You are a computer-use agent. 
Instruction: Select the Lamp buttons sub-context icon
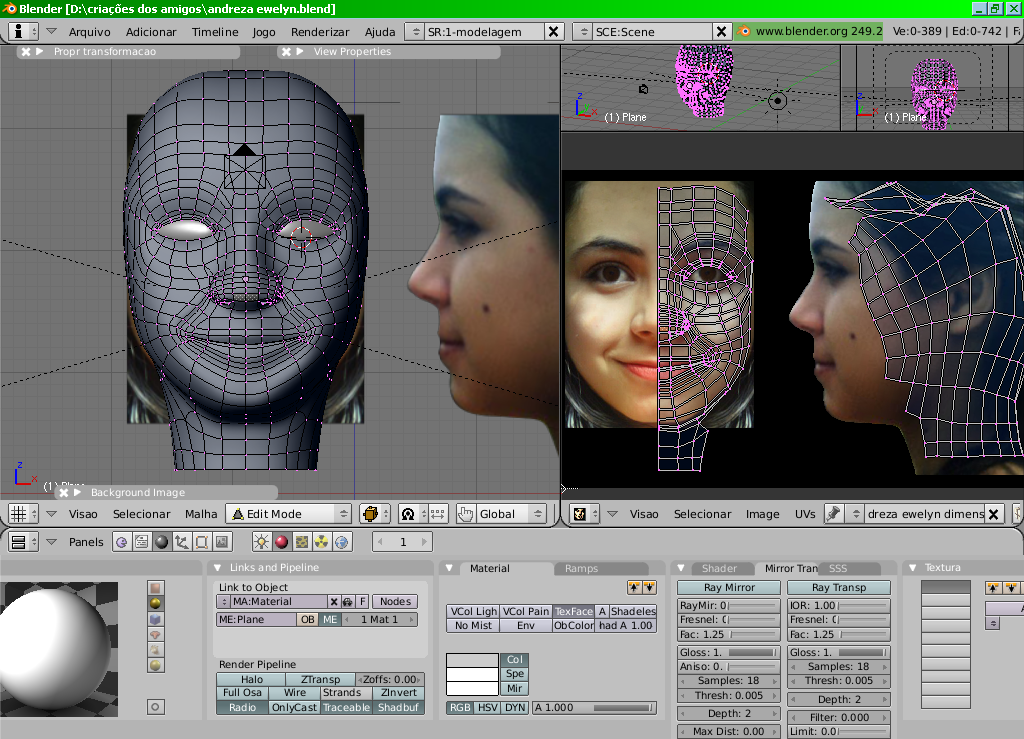click(262, 542)
